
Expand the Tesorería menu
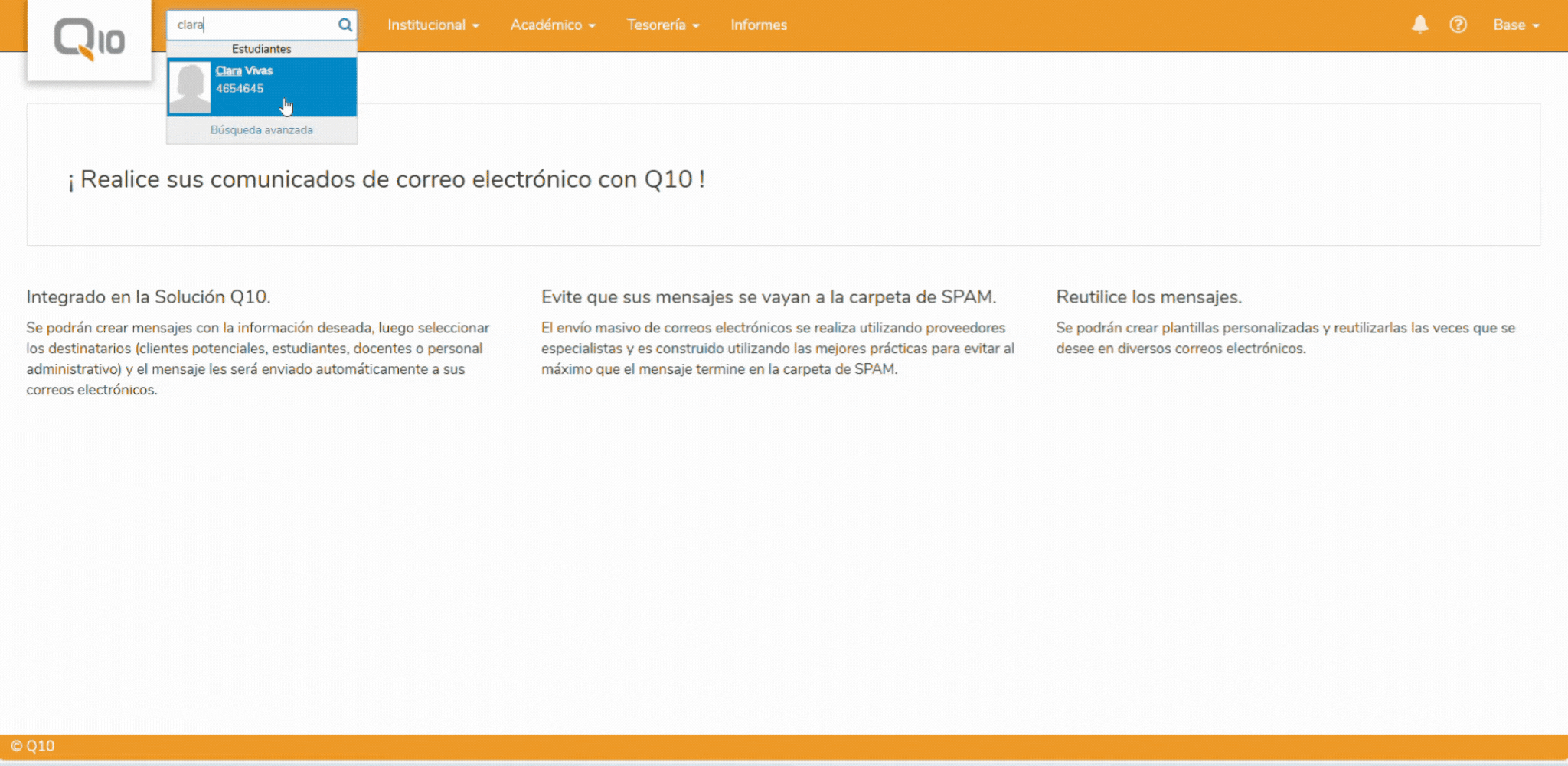coord(661,25)
